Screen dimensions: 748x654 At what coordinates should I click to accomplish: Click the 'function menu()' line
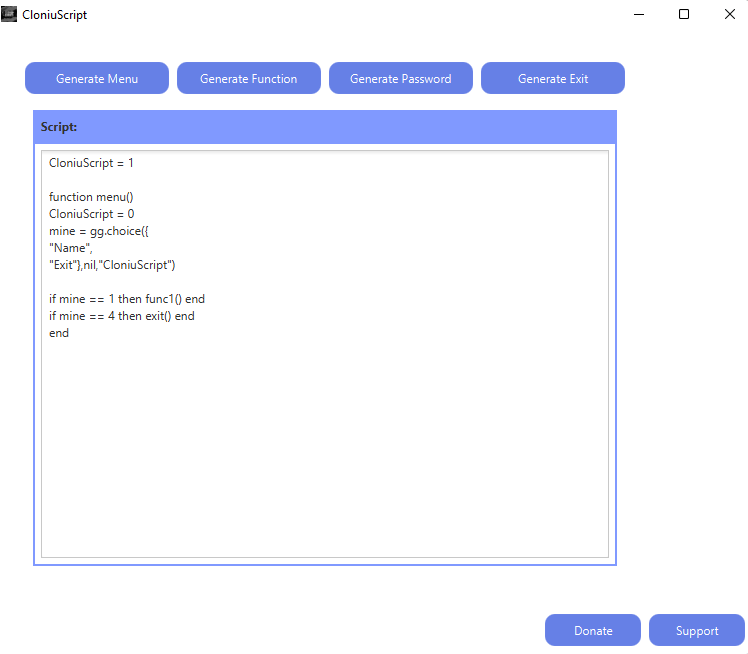click(x=91, y=197)
